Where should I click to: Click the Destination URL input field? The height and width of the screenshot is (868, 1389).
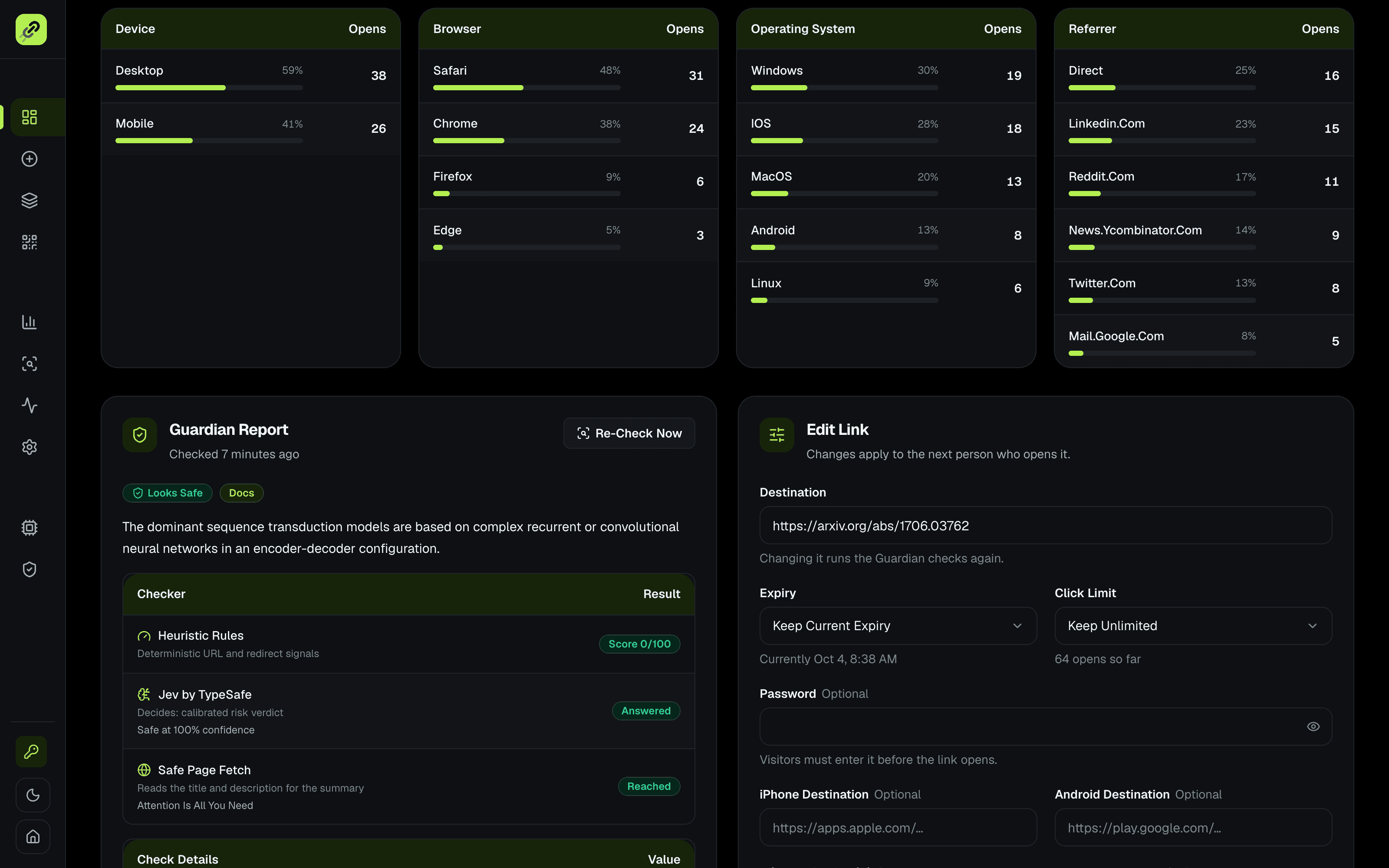tap(1045, 525)
